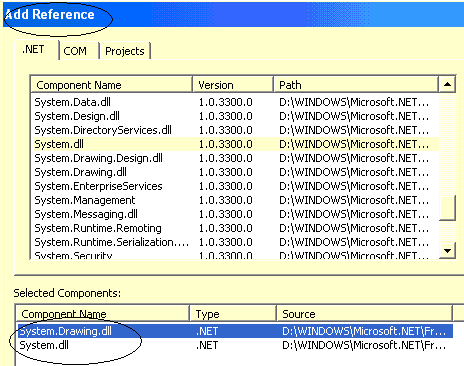464x366 pixels.
Task: Select System.Messaging.dll row
Action: 235,214
